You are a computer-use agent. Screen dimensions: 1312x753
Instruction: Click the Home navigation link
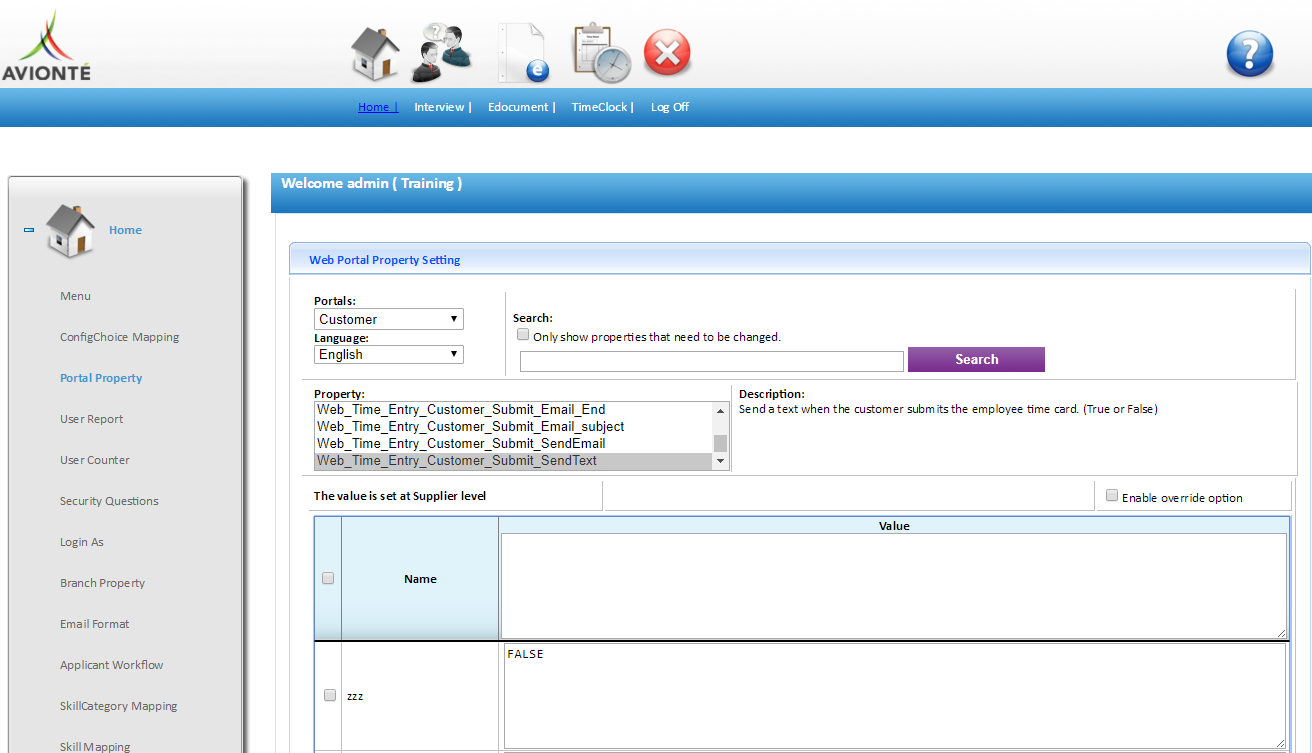coord(378,107)
